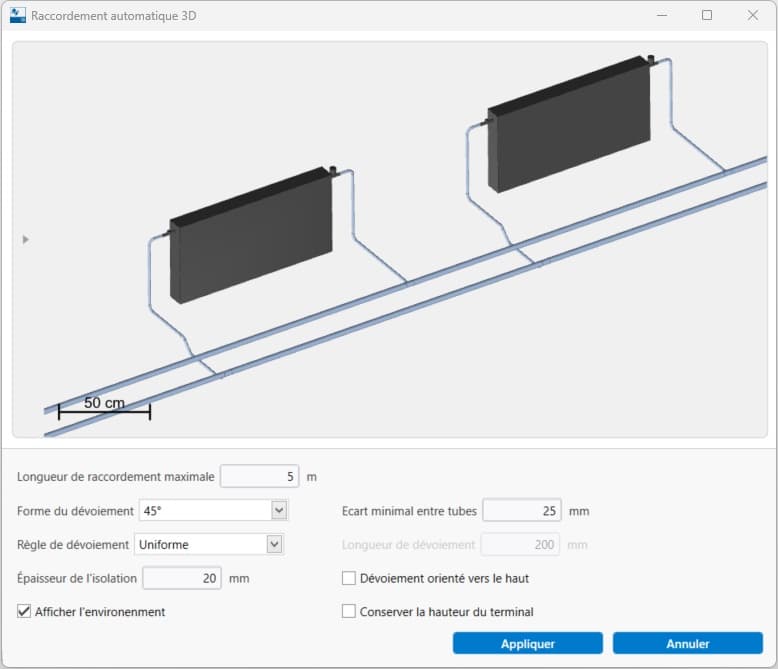
Task: Click the Épaisseur de l'isolation field
Action: [x=181, y=578]
